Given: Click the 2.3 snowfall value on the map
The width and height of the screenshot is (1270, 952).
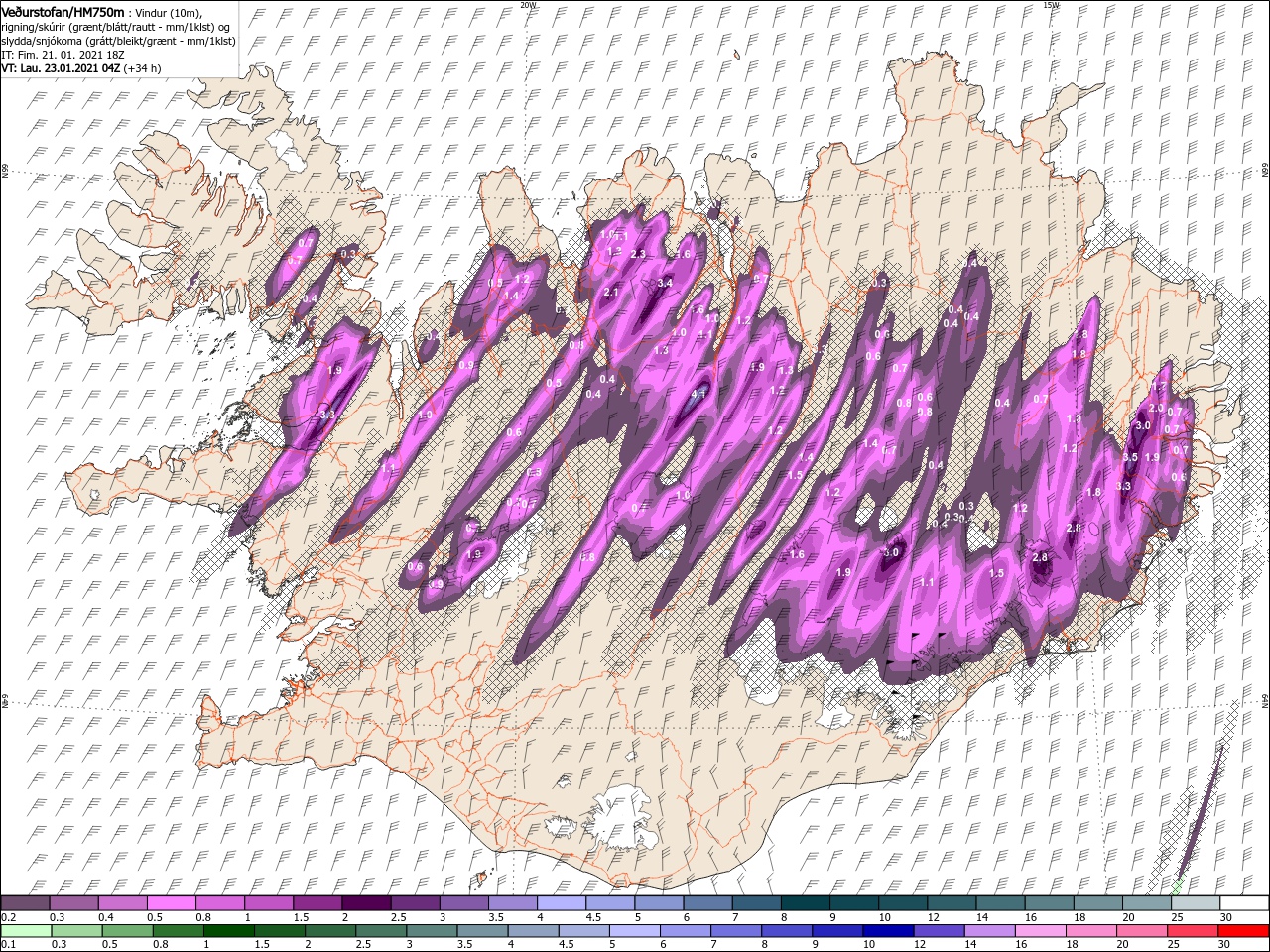Looking at the screenshot, I should 638,254.
